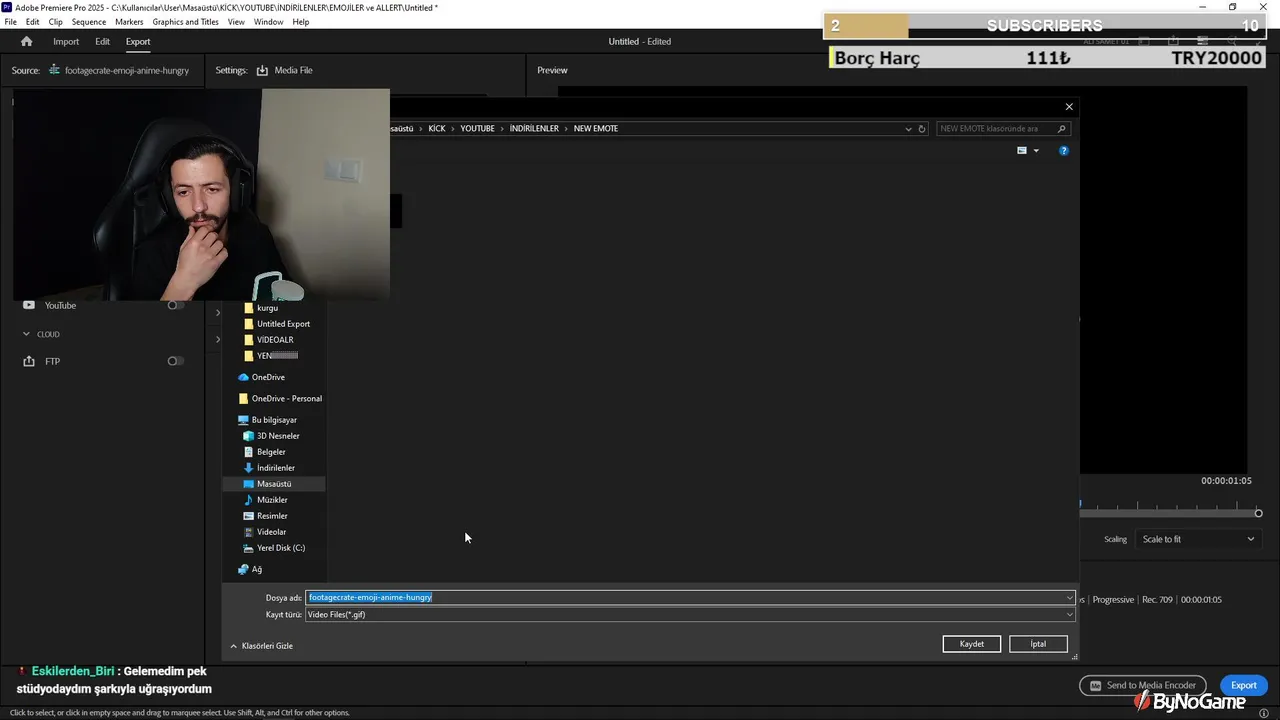Screen dimensions: 1280x720
Task: Click NEW EMOTE in the address breadcrumb
Action: [x=596, y=128]
